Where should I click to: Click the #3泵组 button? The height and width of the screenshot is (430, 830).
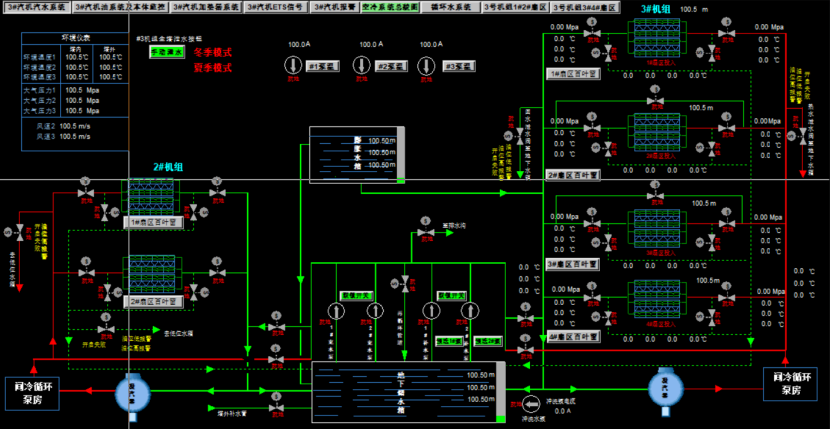click(x=459, y=67)
